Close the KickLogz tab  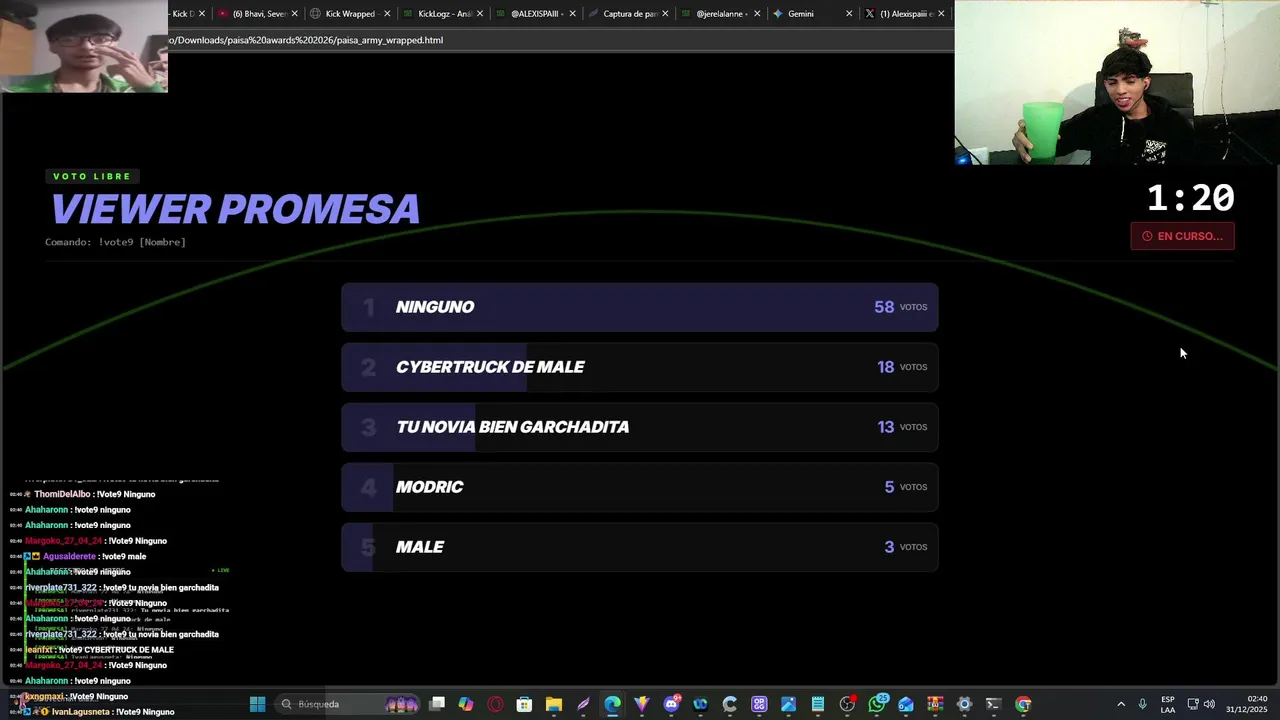point(479,14)
